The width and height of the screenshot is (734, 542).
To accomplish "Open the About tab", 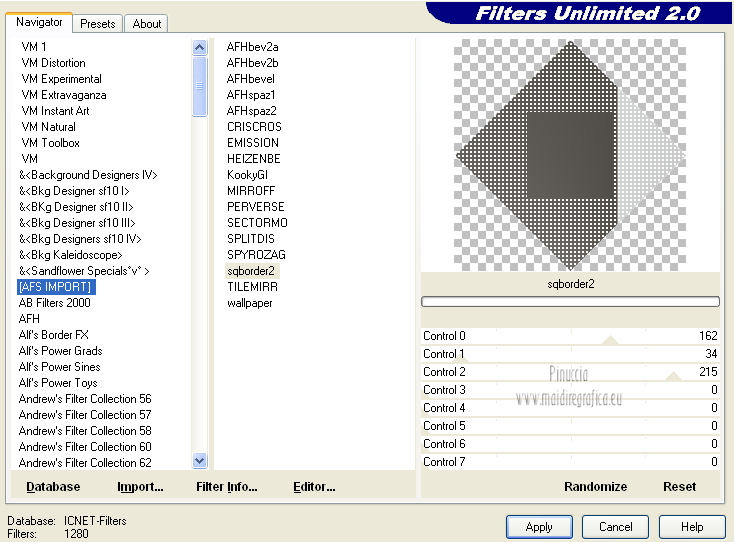I will pyautogui.click(x=147, y=23).
